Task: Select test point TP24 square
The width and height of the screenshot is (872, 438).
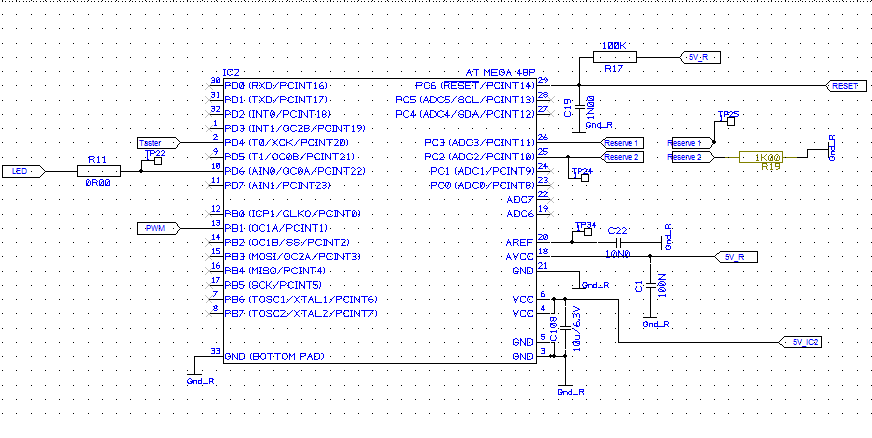Action: coord(584,178)
